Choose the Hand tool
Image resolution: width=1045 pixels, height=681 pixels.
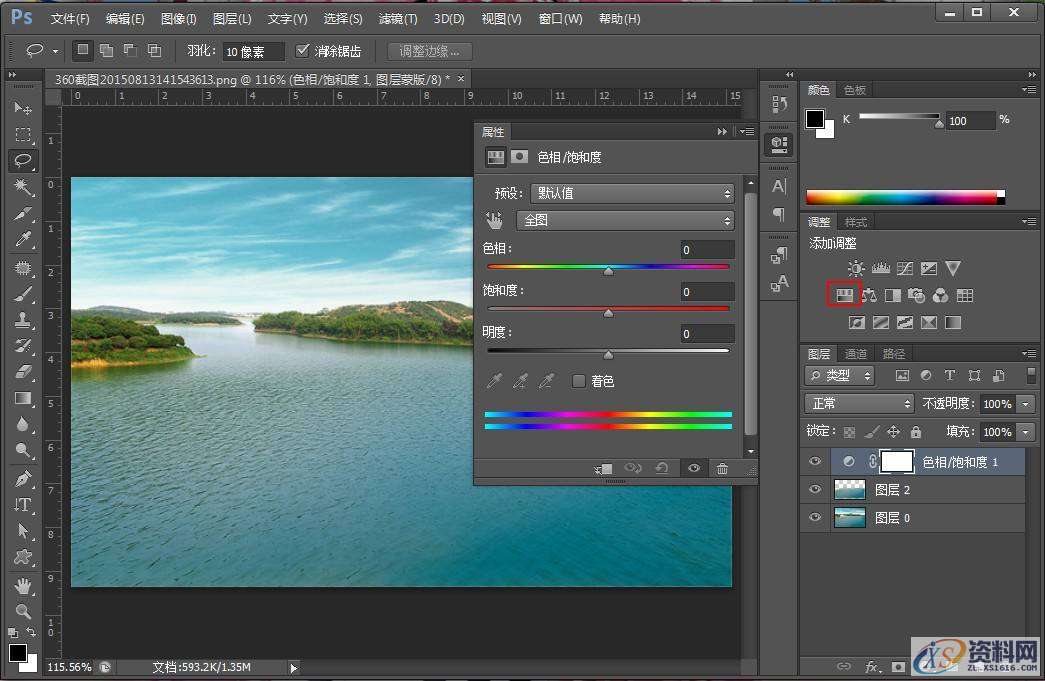click(23, 585)
